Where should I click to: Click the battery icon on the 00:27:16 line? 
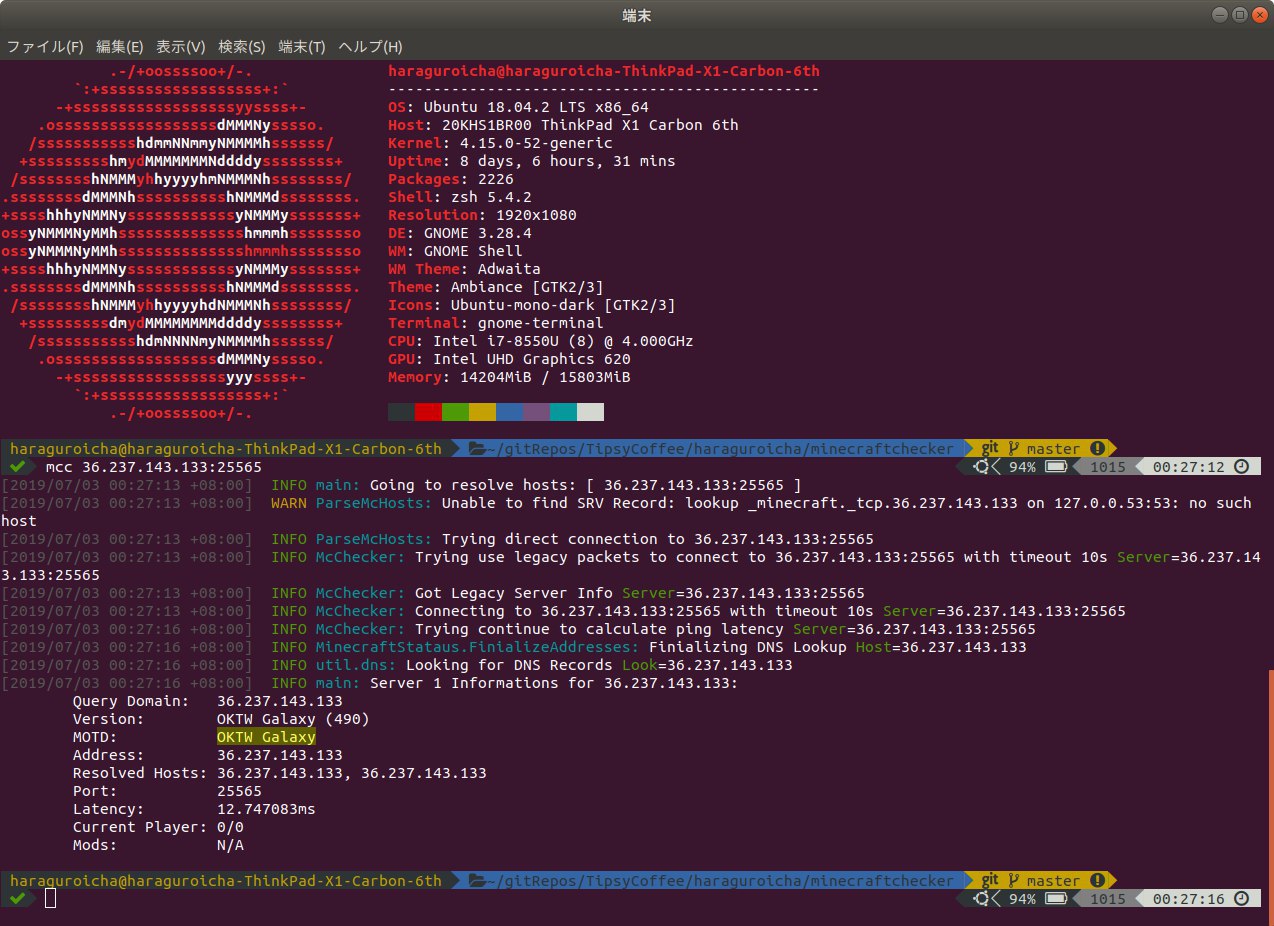tap(1055, 899)
